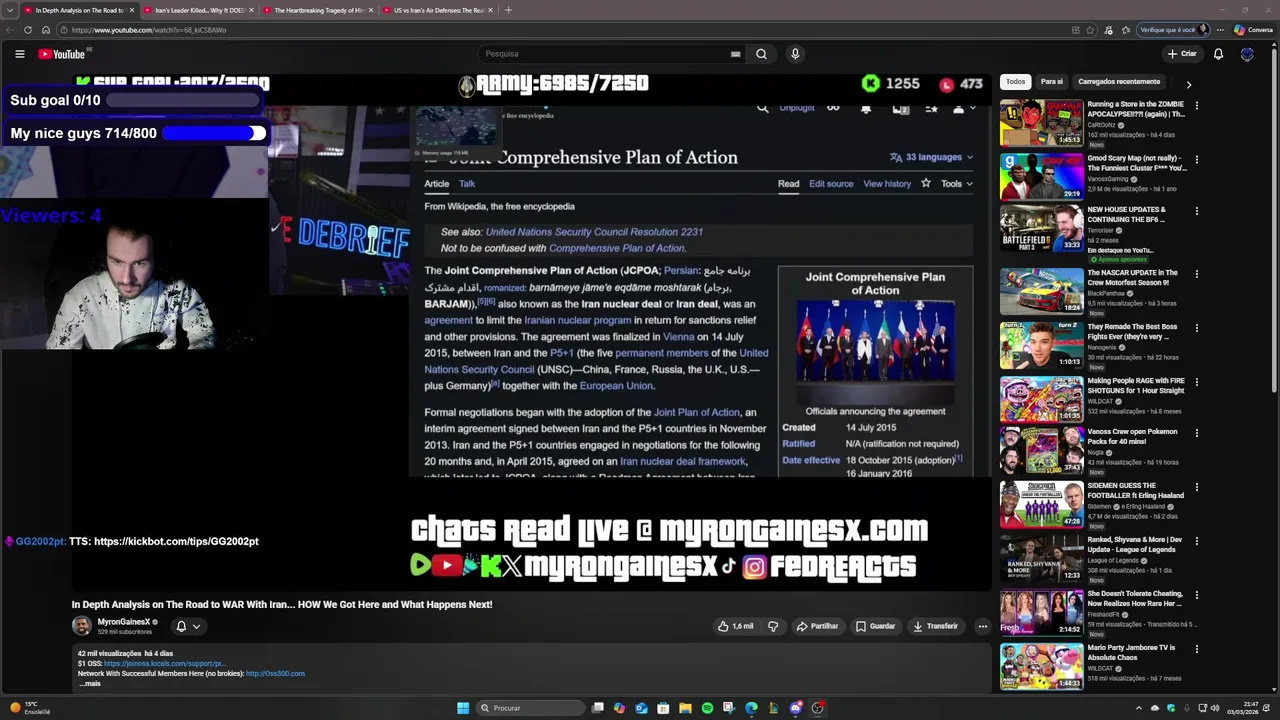Open Spotify from the taskbar
1280x720 pixels.
click(707, 708)
